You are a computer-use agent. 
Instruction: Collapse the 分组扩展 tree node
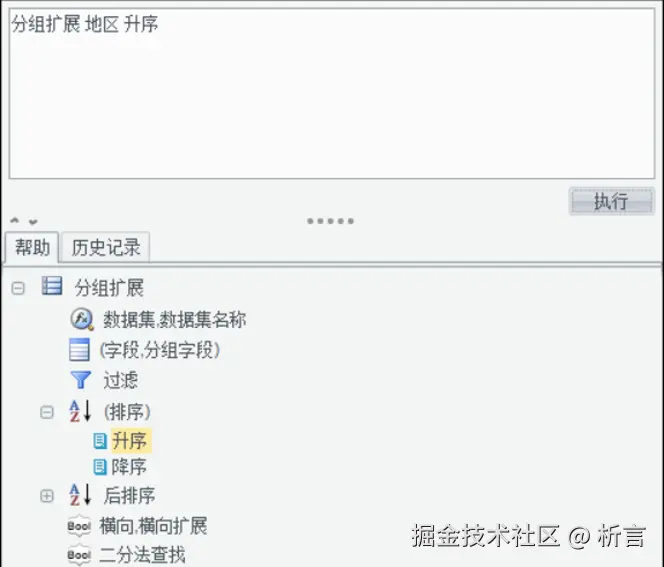pos(18,288)
